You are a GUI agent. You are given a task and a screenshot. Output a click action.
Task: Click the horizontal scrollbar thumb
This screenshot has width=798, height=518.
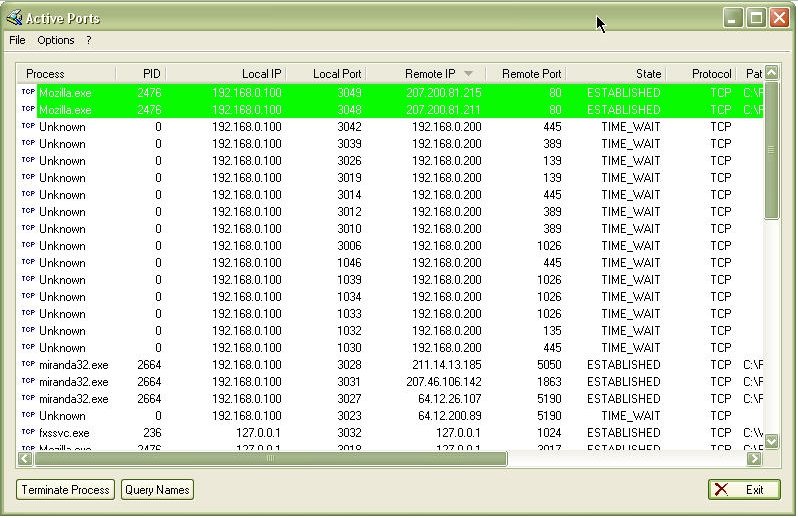click(x=270, y=458)
